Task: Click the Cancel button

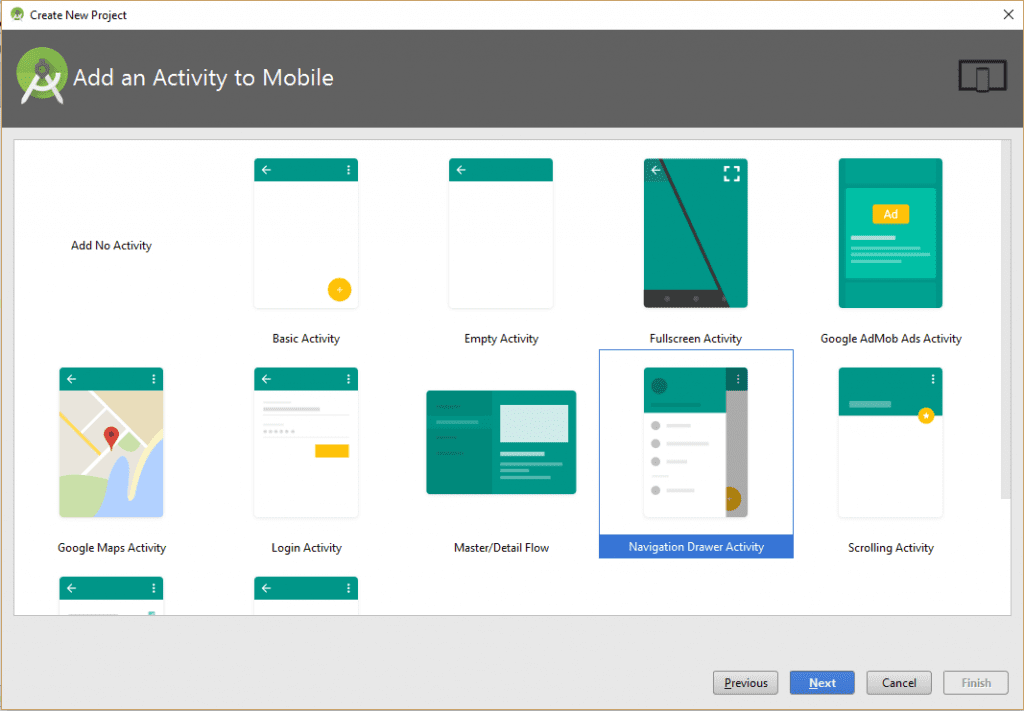Action: 898,682
